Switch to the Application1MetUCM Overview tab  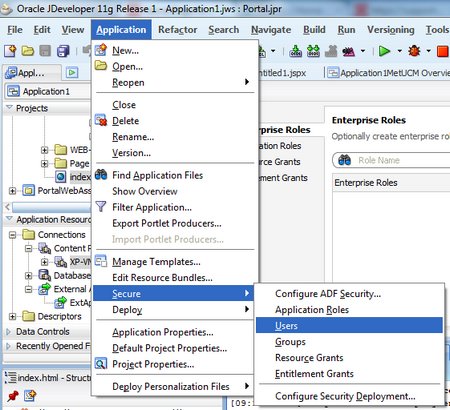388,73
